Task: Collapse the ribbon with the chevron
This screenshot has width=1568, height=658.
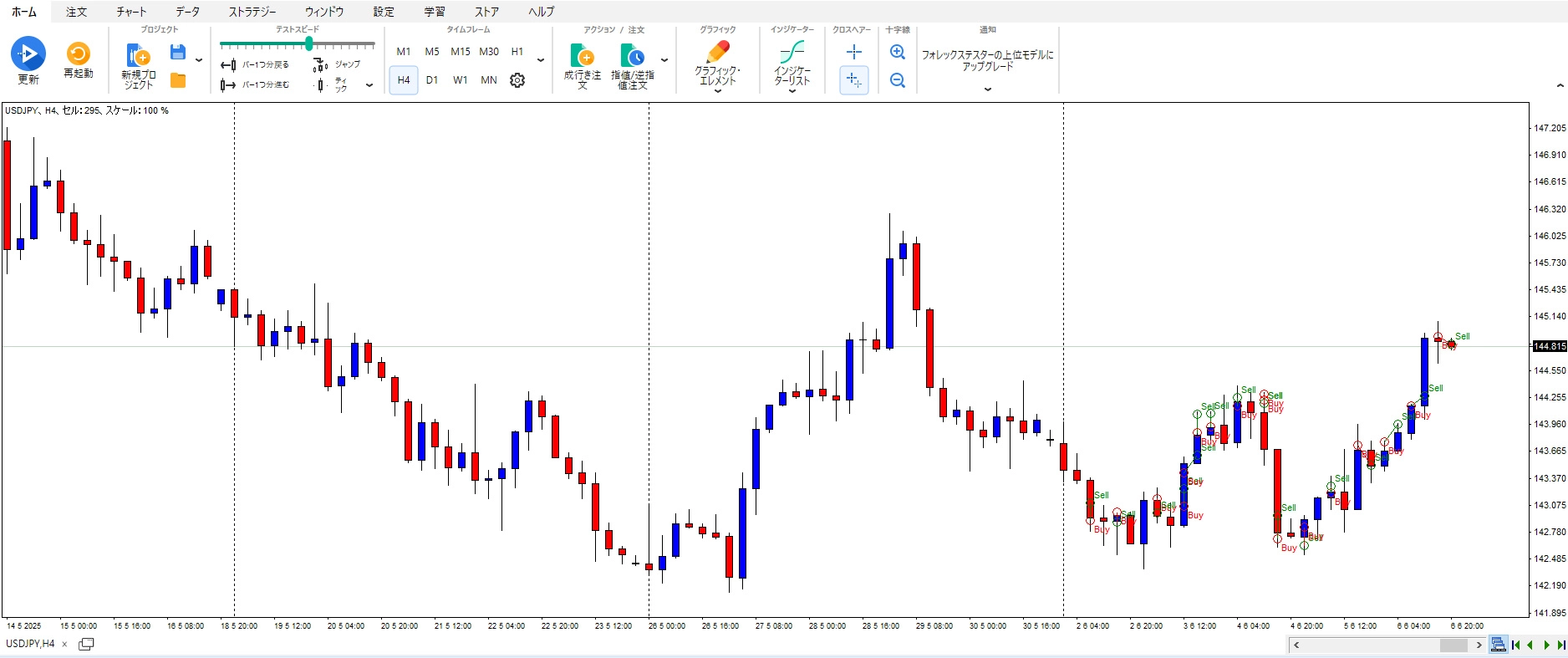Action: 1560,85
